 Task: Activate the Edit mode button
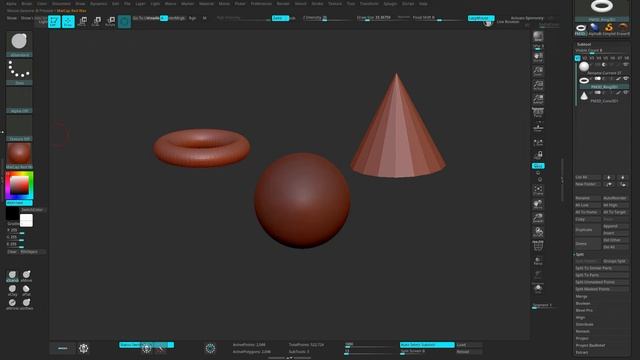point(54,21)
